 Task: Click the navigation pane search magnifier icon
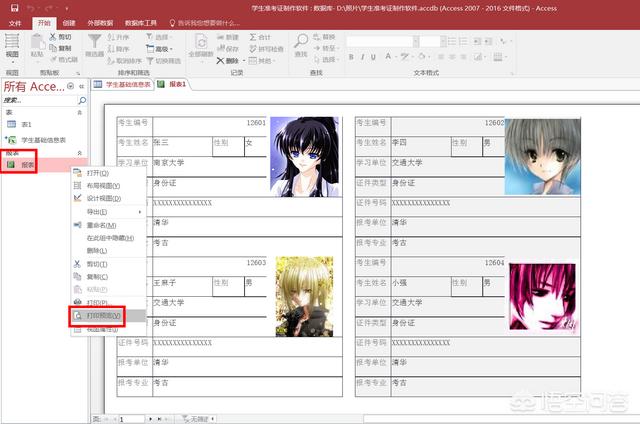coord(82,100)
